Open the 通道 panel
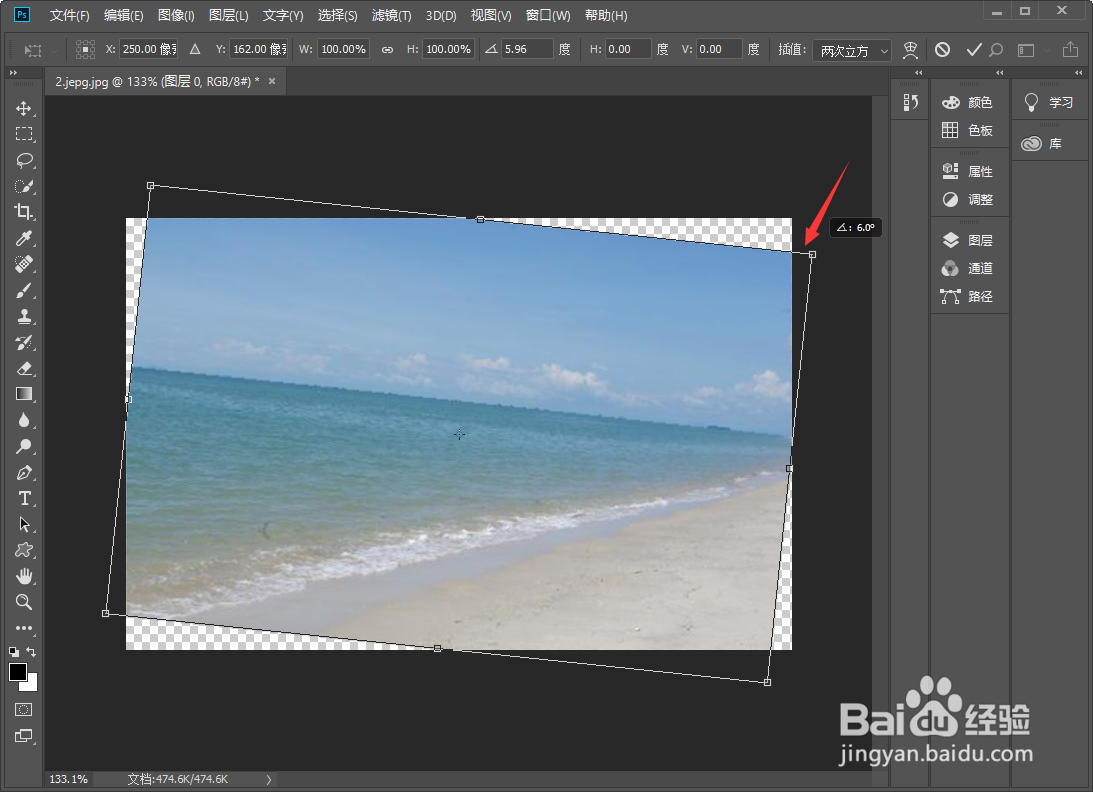Image resolution: width=1093 pixels, height=792 pixels. point(968,268)
